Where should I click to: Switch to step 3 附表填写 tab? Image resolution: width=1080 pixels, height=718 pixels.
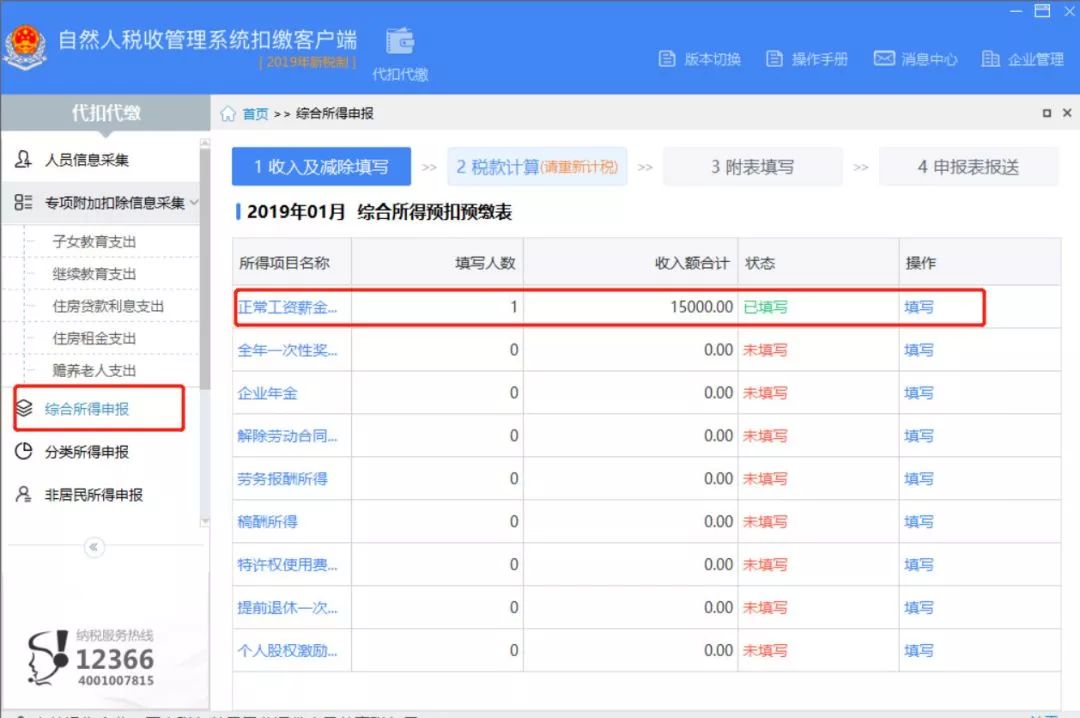[752, 166]
